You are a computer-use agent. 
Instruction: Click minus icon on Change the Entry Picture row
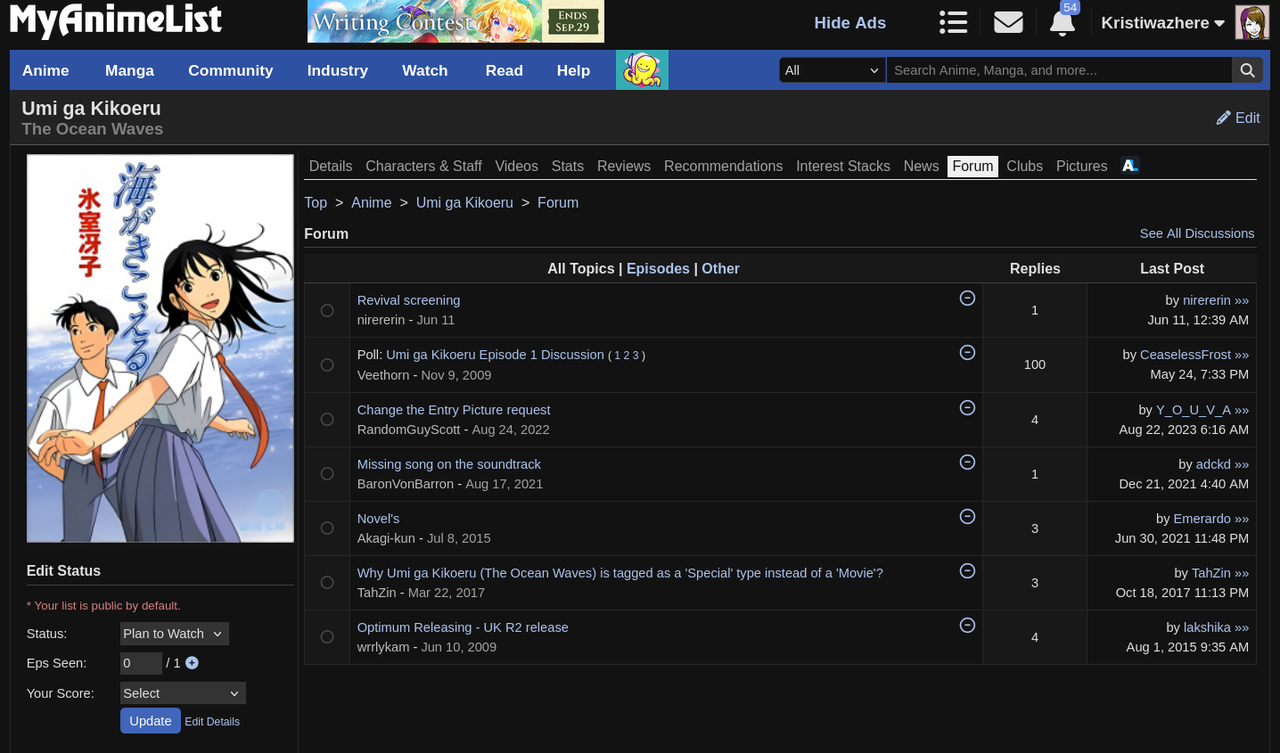point(967,407)
